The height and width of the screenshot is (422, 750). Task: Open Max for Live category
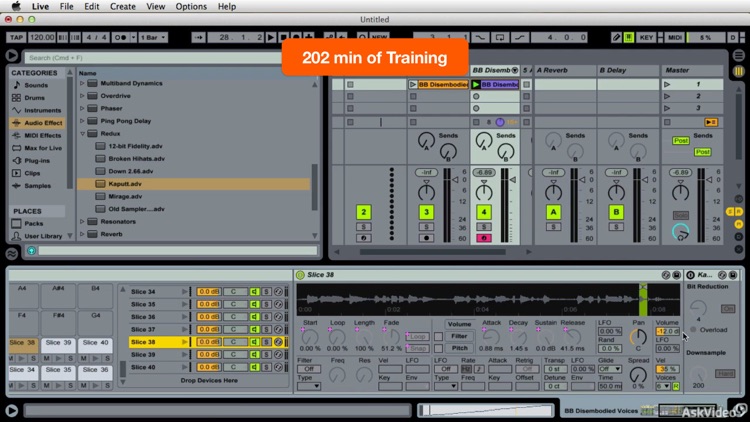pos(43,148)
